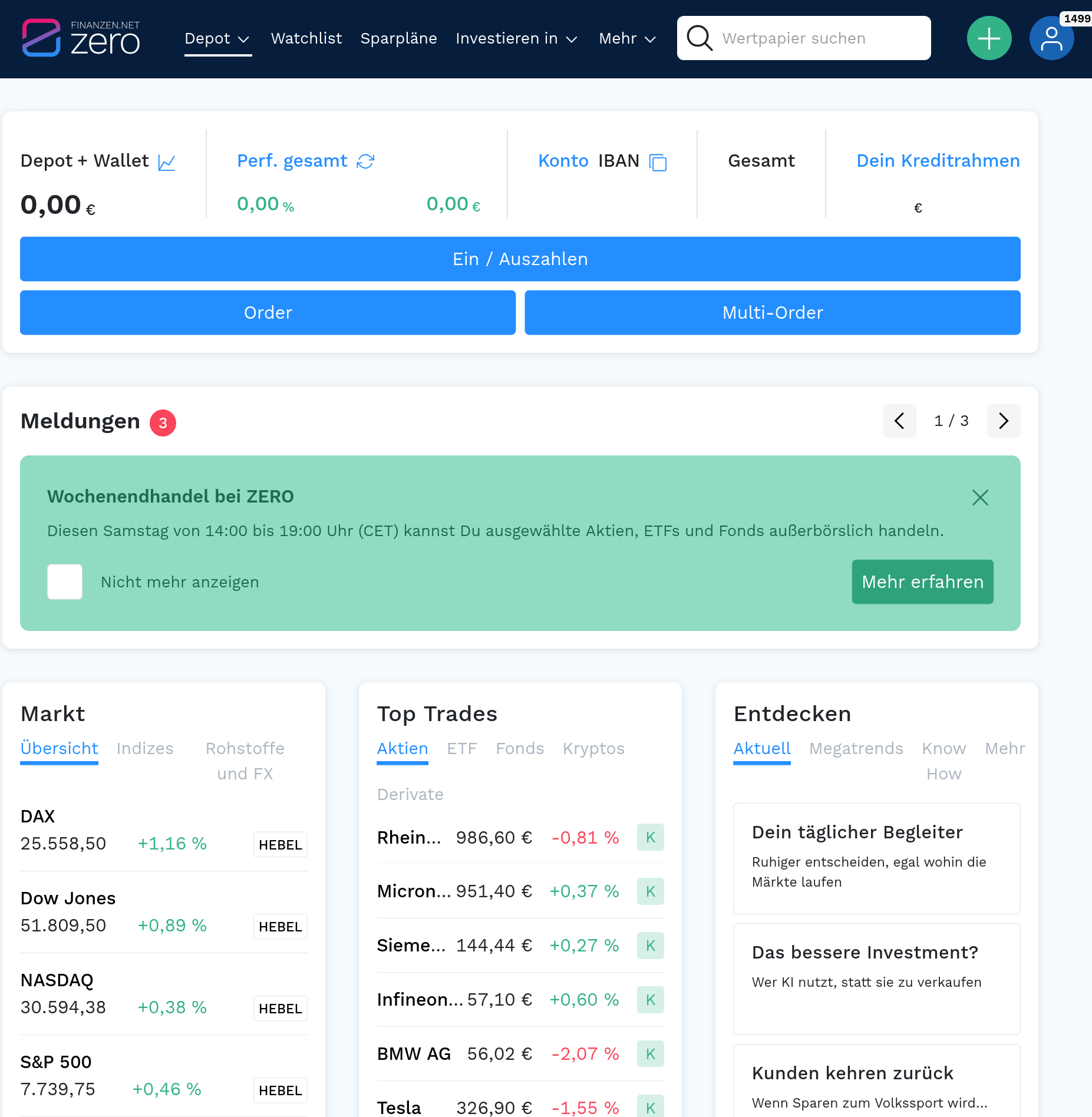This screenshot has height=1117, width=1092.
Task: Copy the IBAN to clipboard
Action: 658,162
